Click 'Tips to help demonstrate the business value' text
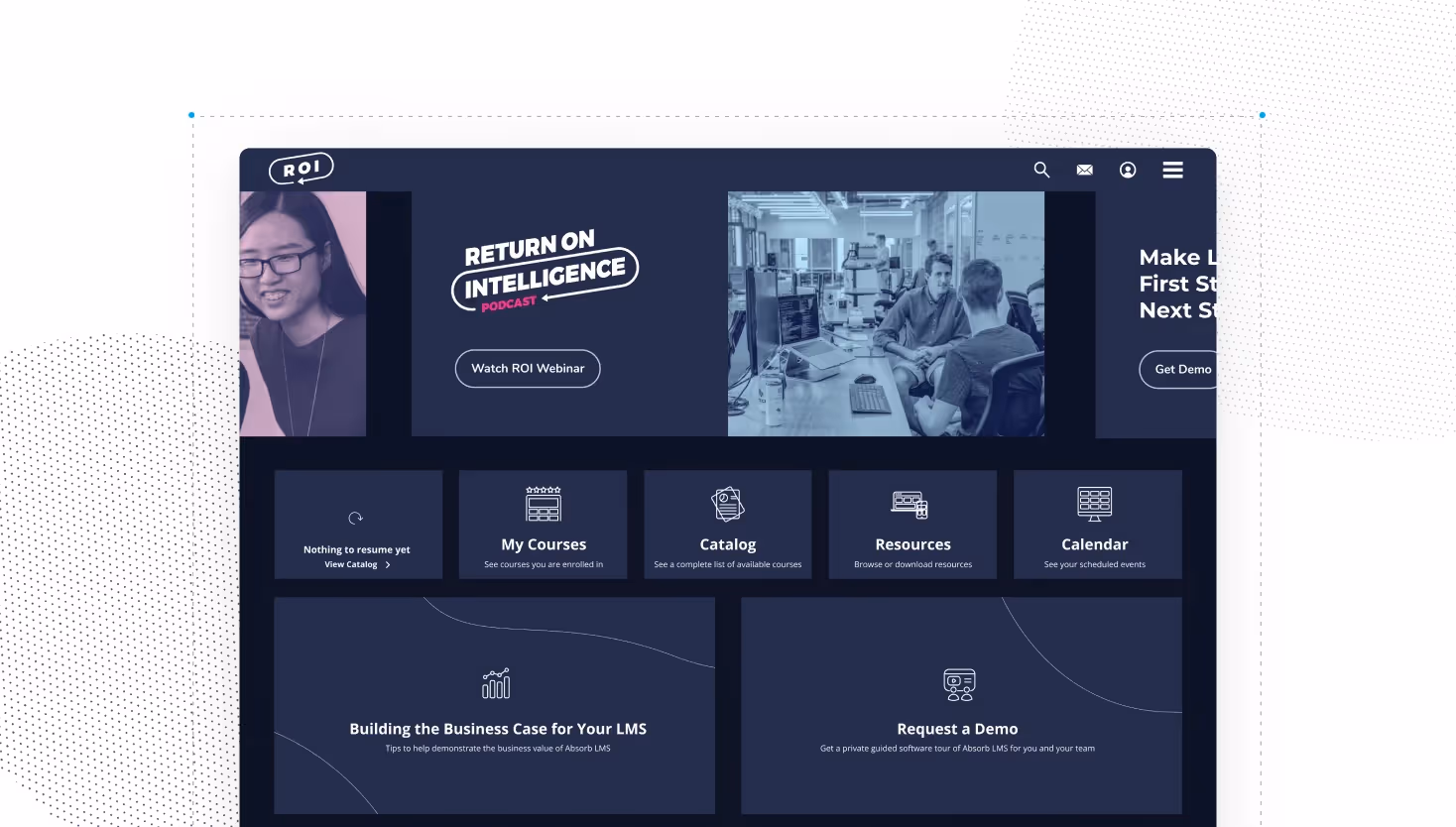This screenshot has width=1456, height=827. [x=498, y=749]
